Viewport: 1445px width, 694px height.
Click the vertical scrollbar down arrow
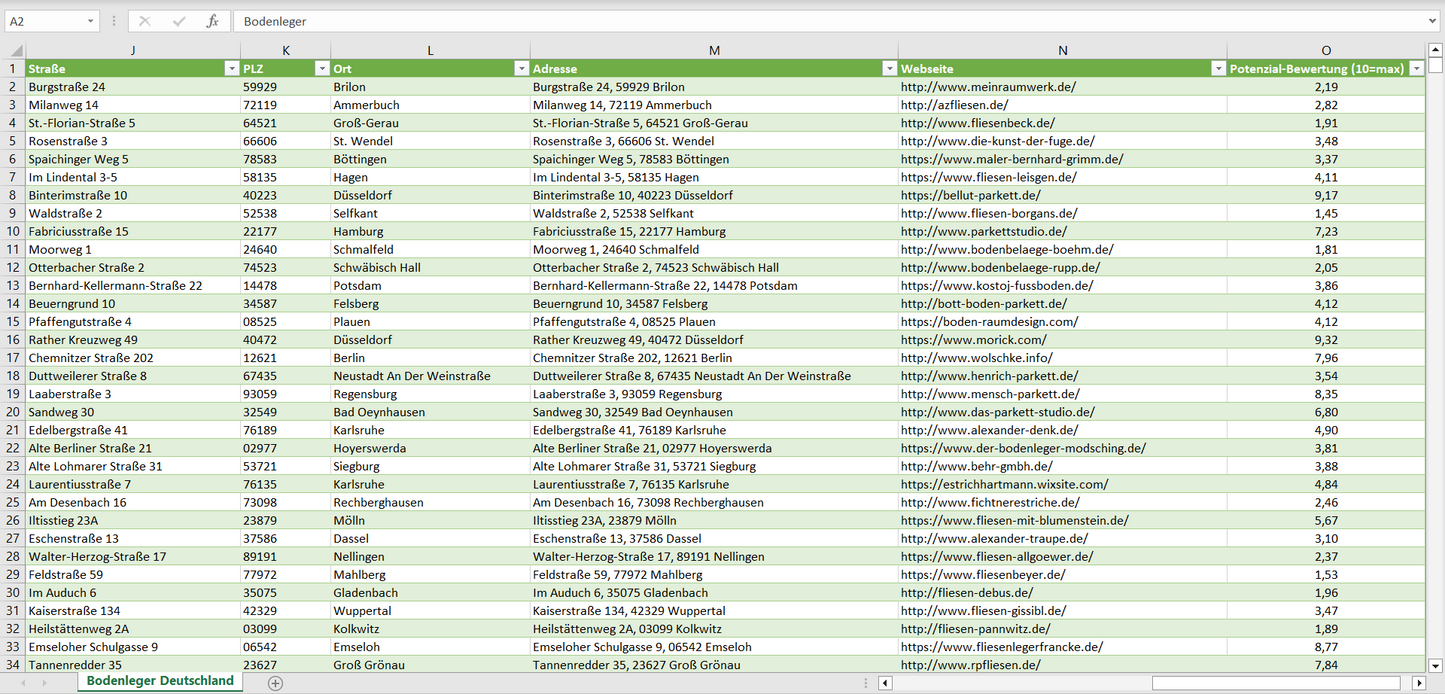coord(1435,665)
